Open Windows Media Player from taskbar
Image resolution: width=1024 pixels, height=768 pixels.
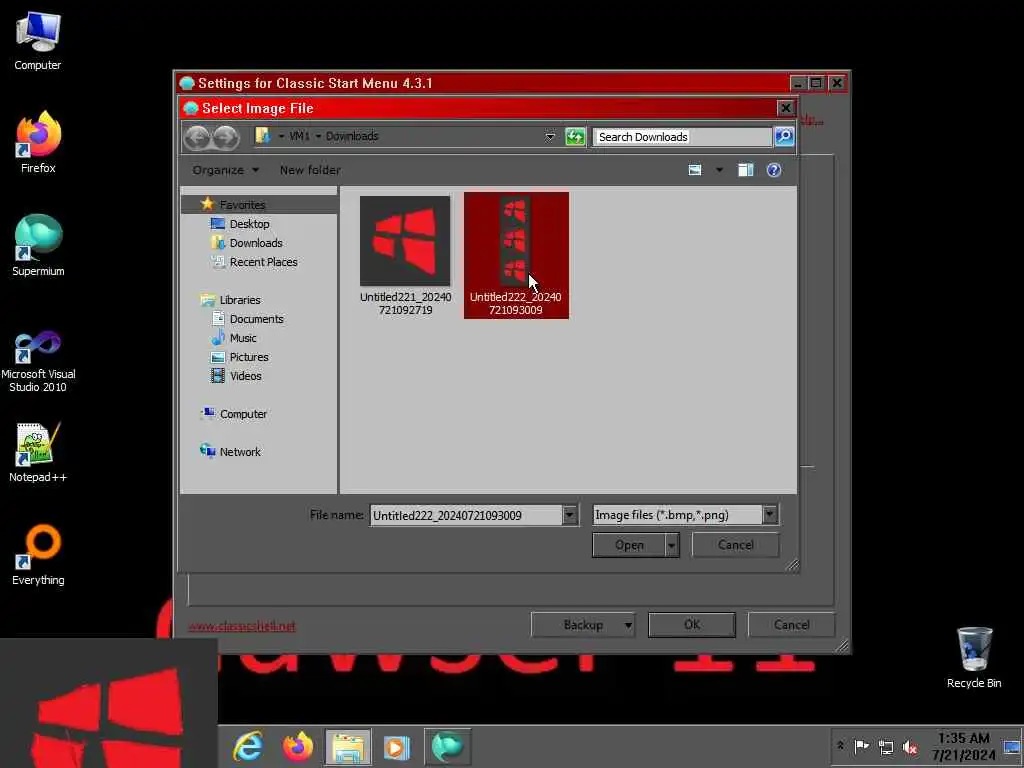tap(396, 746)
